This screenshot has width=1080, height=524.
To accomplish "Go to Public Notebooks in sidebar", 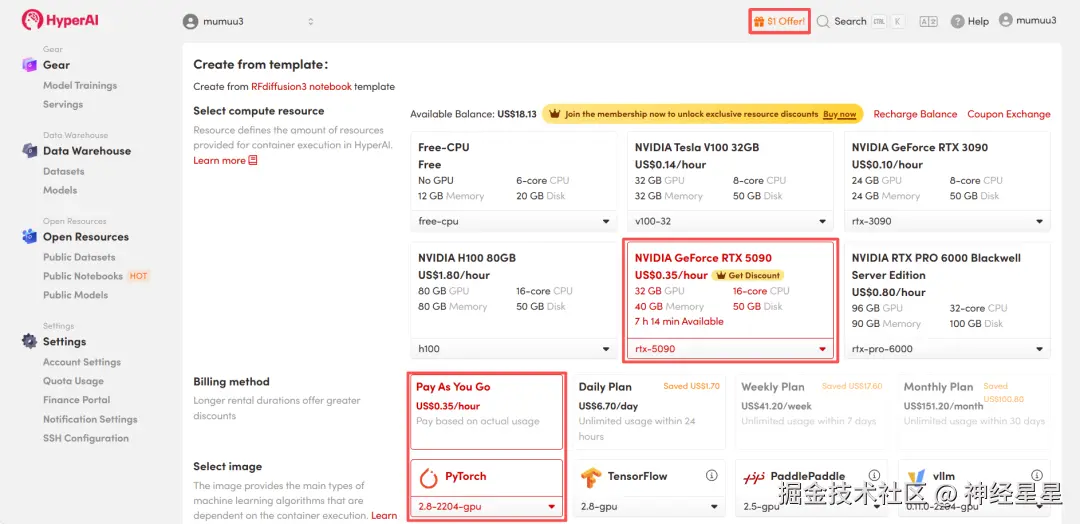I will pos(83,276).
